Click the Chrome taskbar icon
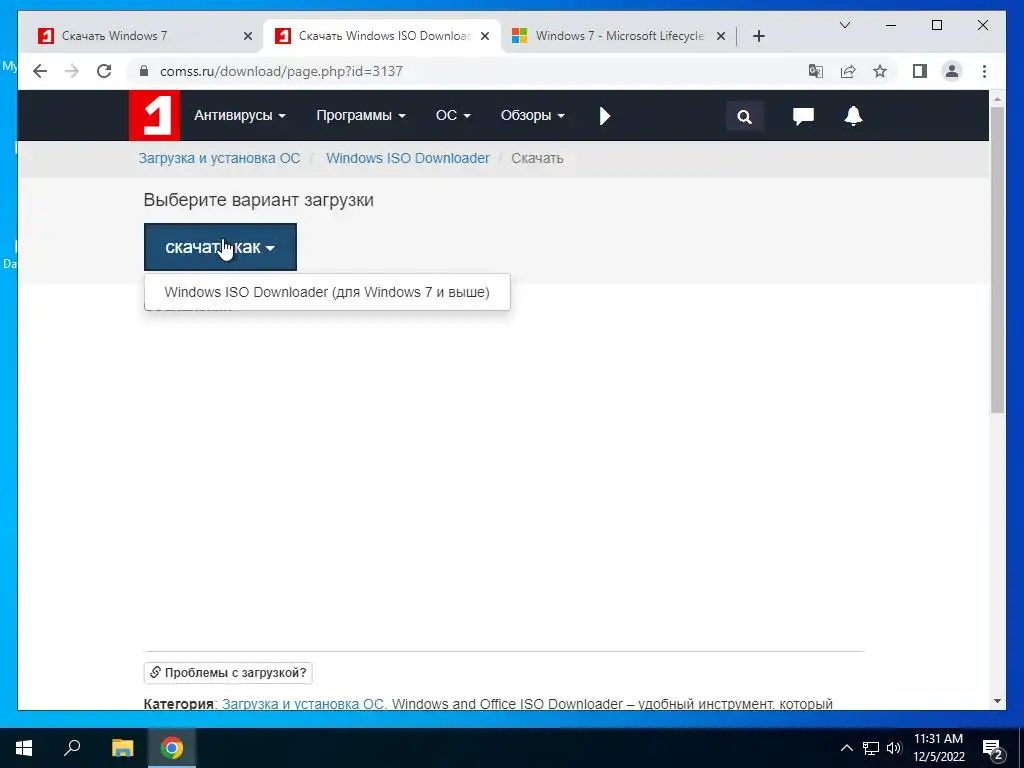1024x768 pixels. pyautogui.click(x=172, y=748)
